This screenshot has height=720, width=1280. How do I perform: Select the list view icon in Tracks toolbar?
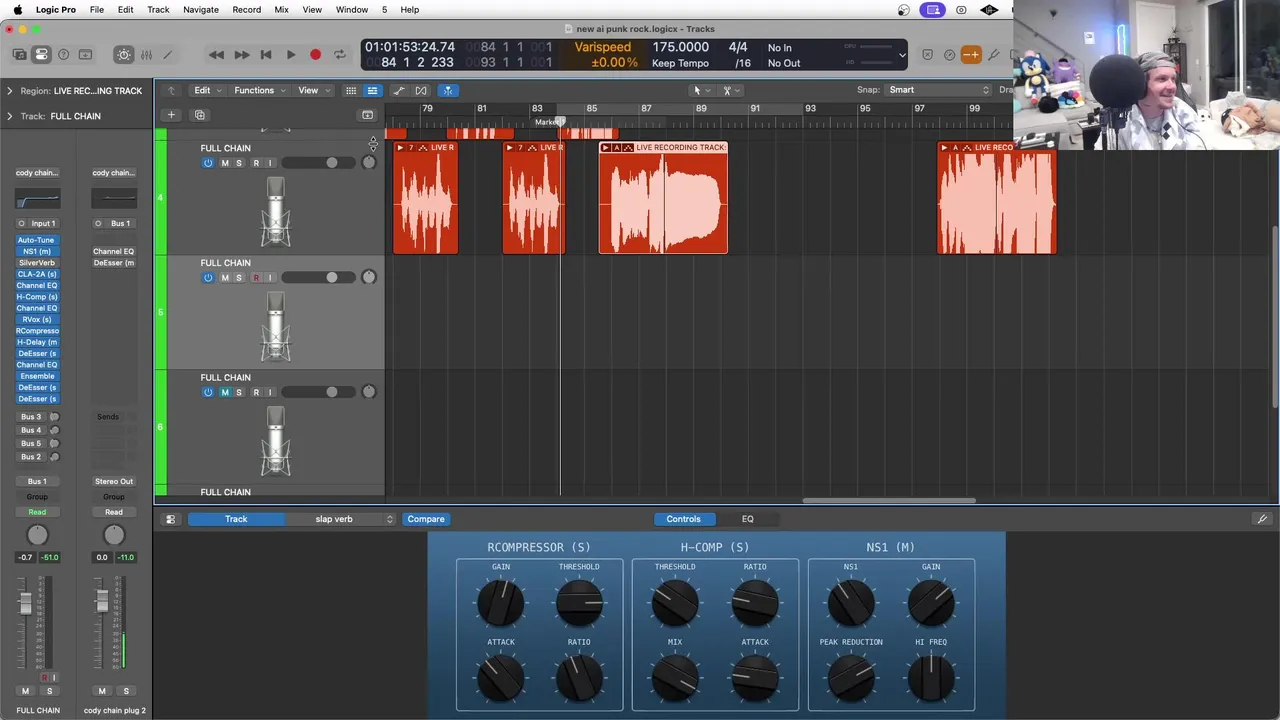tap(372, 90)
